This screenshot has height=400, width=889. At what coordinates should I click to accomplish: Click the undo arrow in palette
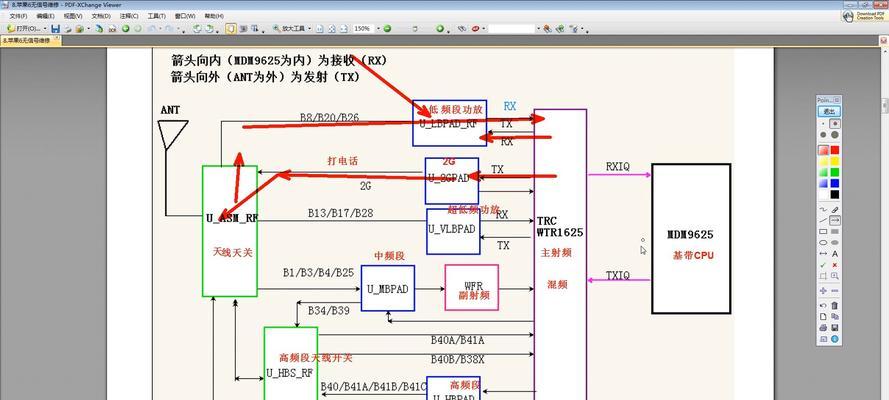pos(823,305)
